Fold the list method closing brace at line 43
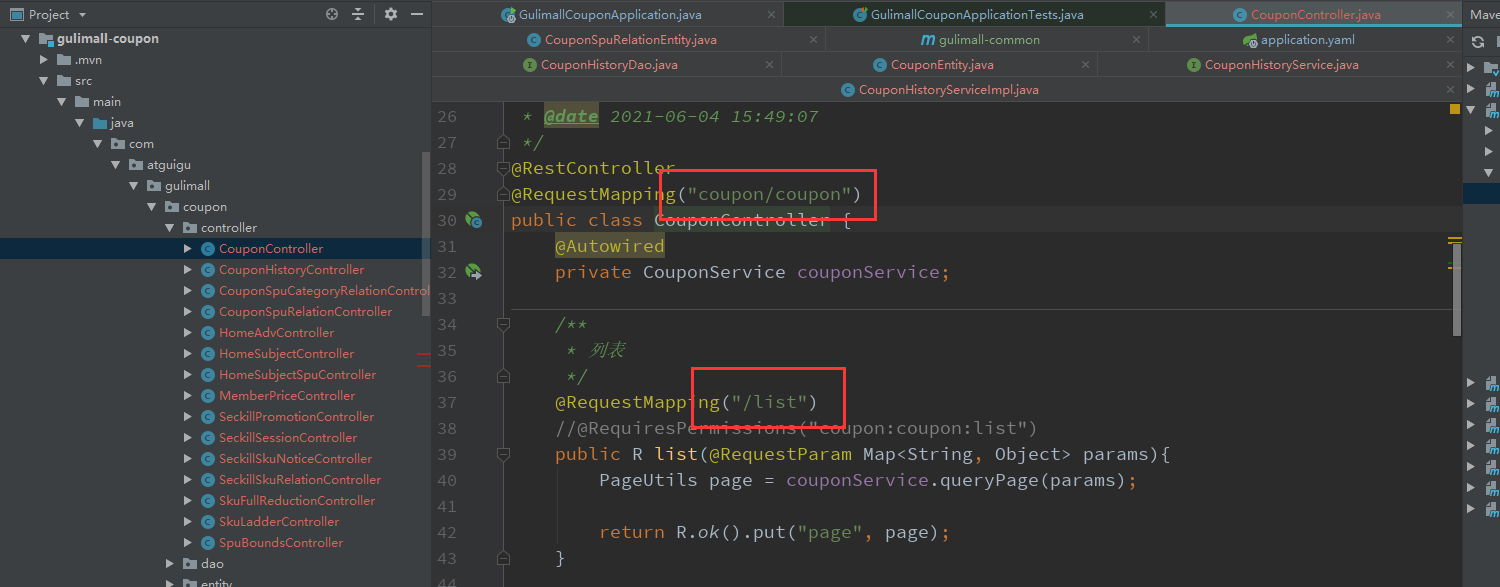The width and height of the screenshot is (1500, 587). pos(504,558)
